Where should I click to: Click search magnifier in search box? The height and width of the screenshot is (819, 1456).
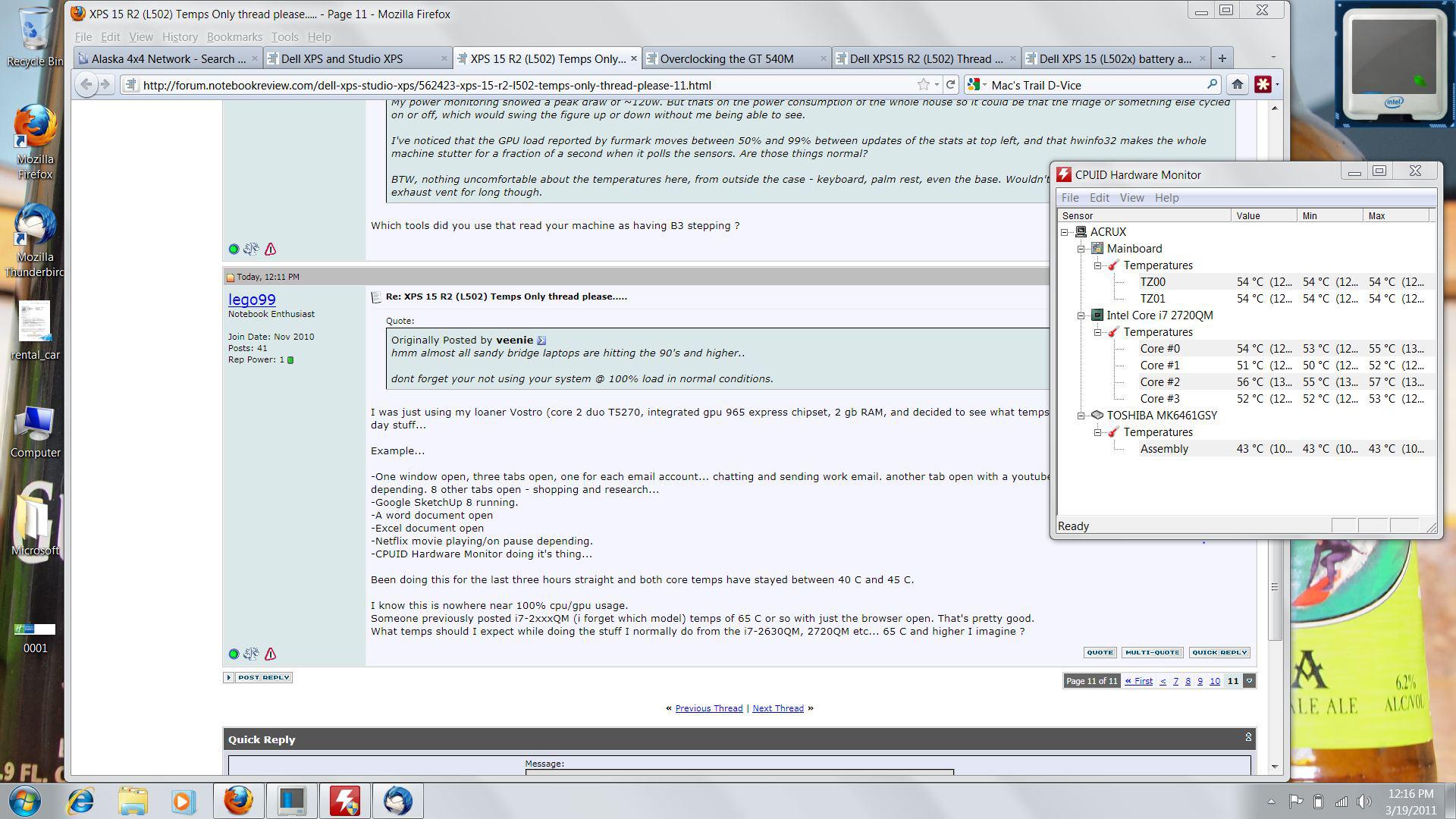1211,85
